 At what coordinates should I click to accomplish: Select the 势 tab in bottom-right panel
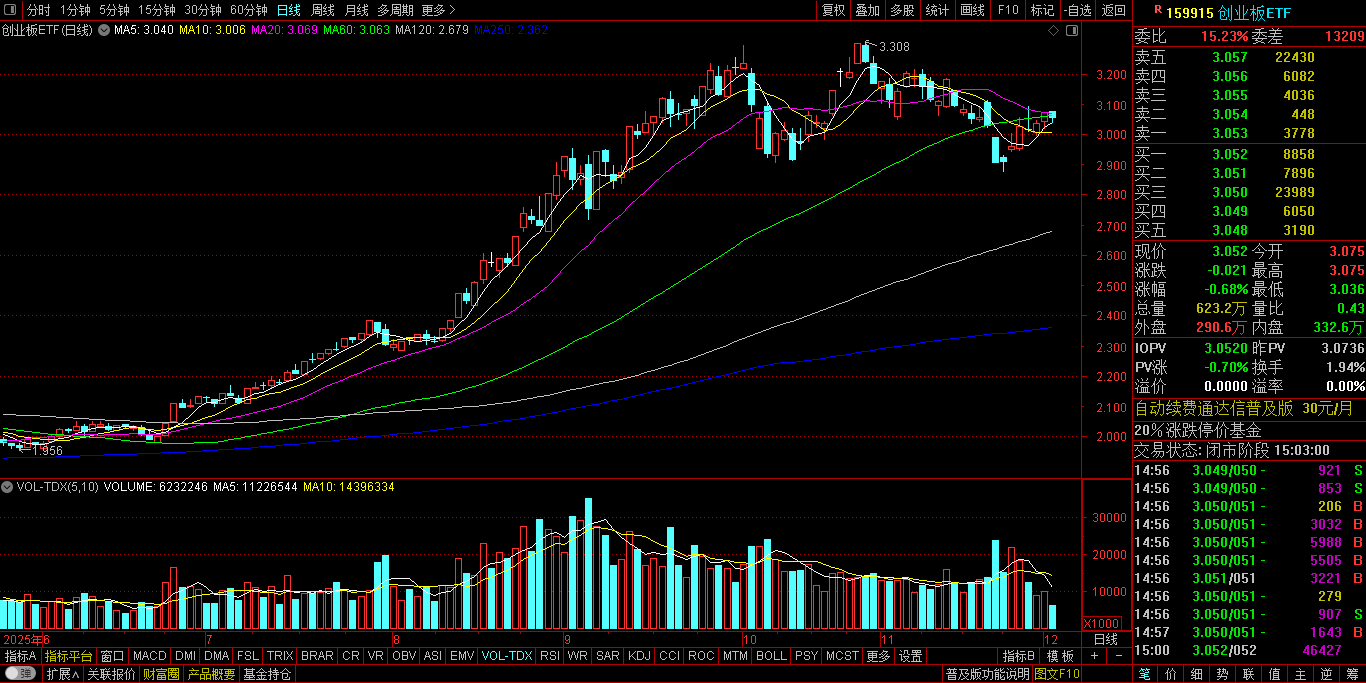point(1222,674)
